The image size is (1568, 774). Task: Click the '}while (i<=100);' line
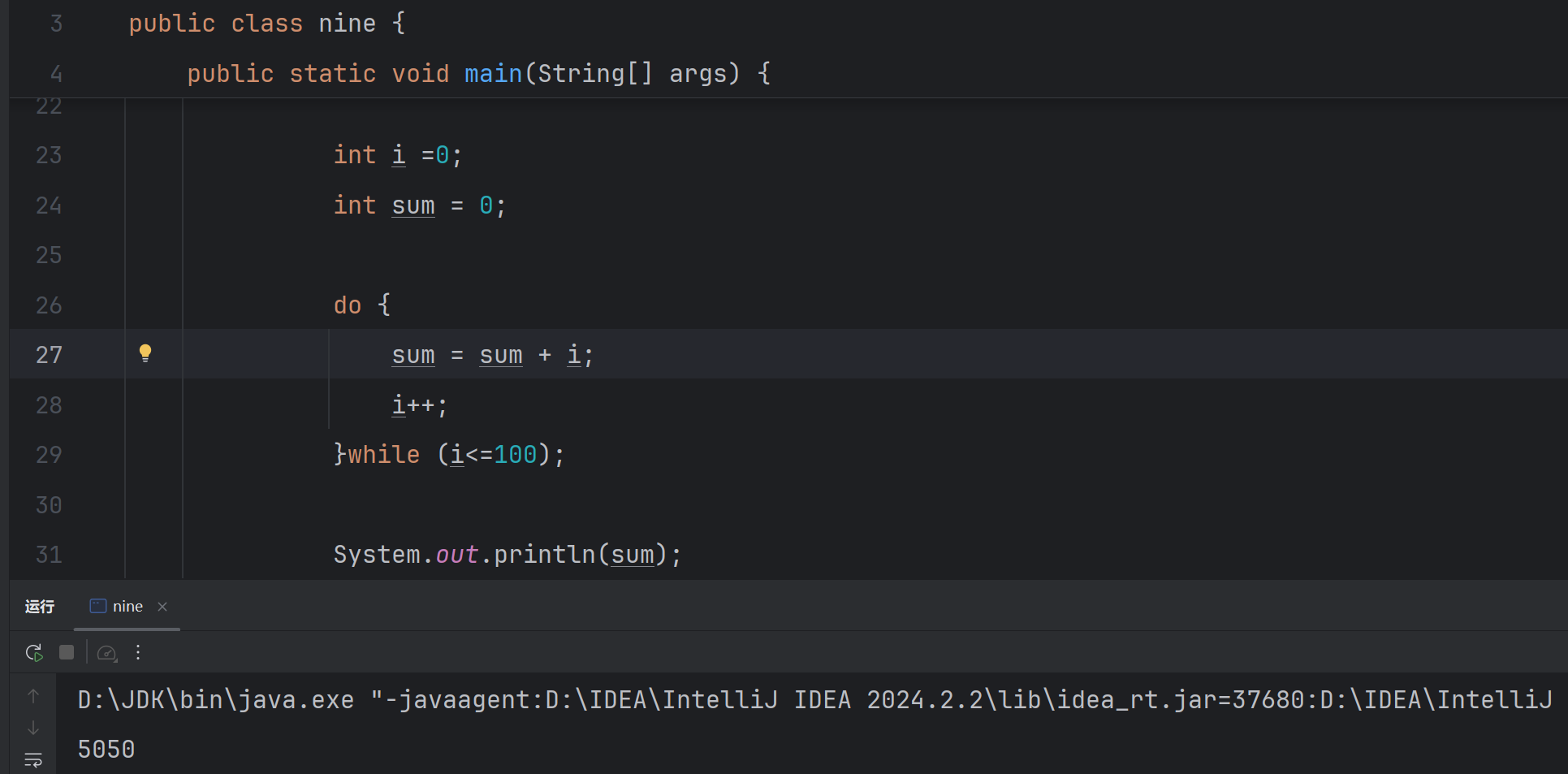tap(449, 455)
